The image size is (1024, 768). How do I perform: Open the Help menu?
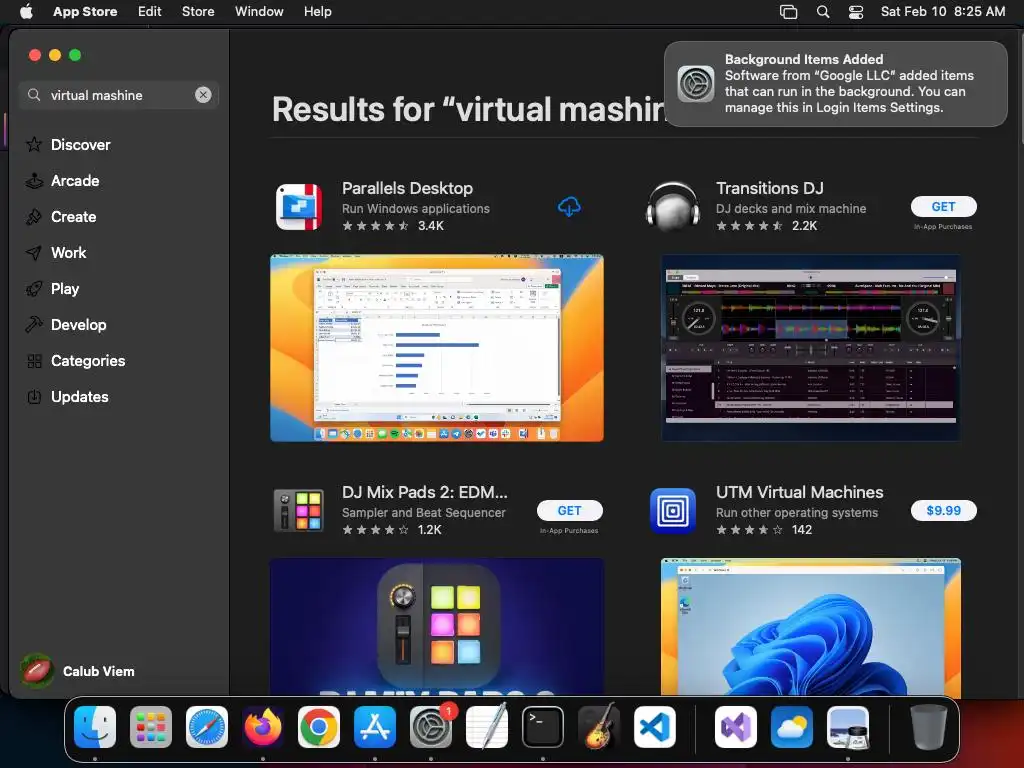pos(317,12)
